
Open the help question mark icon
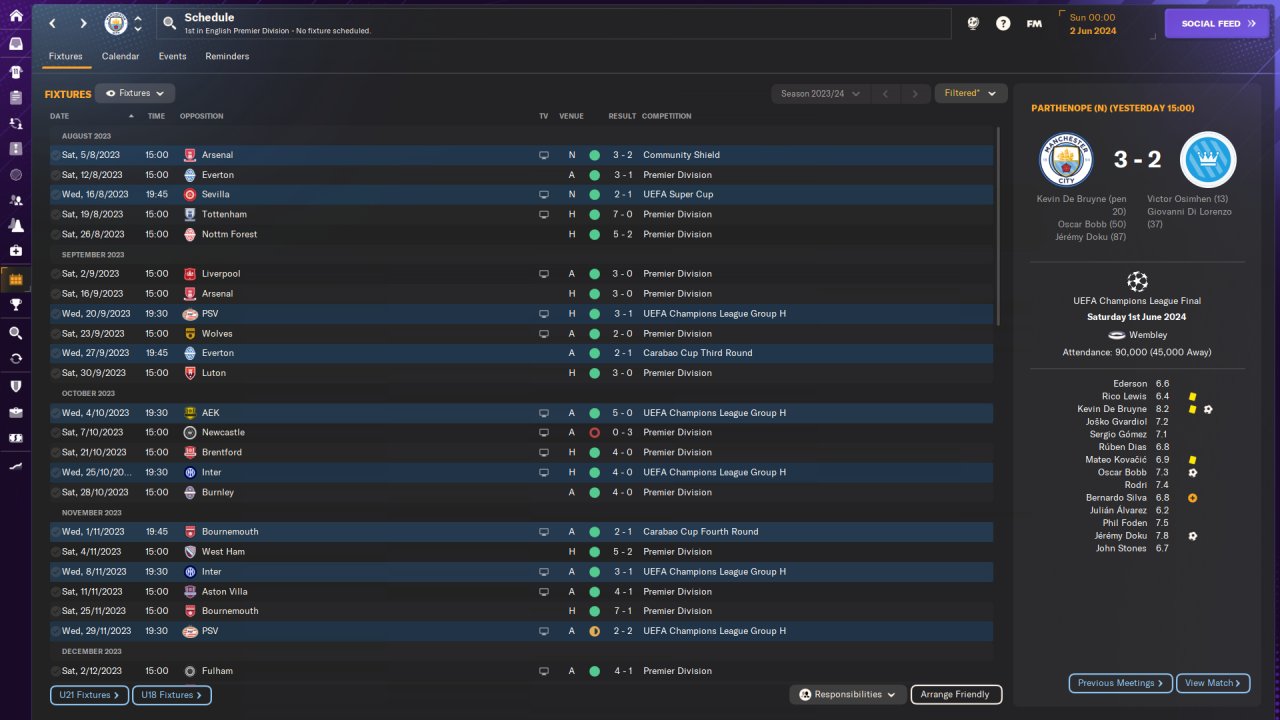coord(1003,23)
